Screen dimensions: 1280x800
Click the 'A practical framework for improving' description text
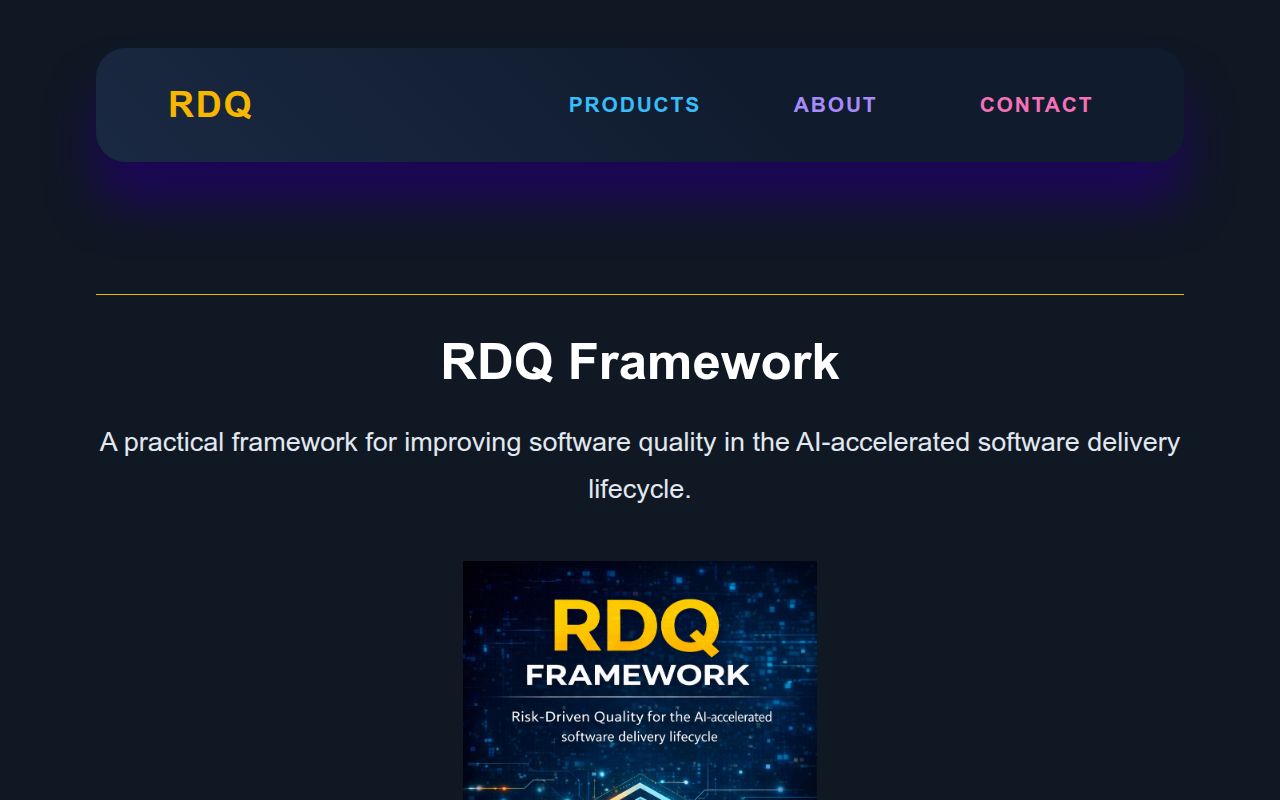point(640,465)
